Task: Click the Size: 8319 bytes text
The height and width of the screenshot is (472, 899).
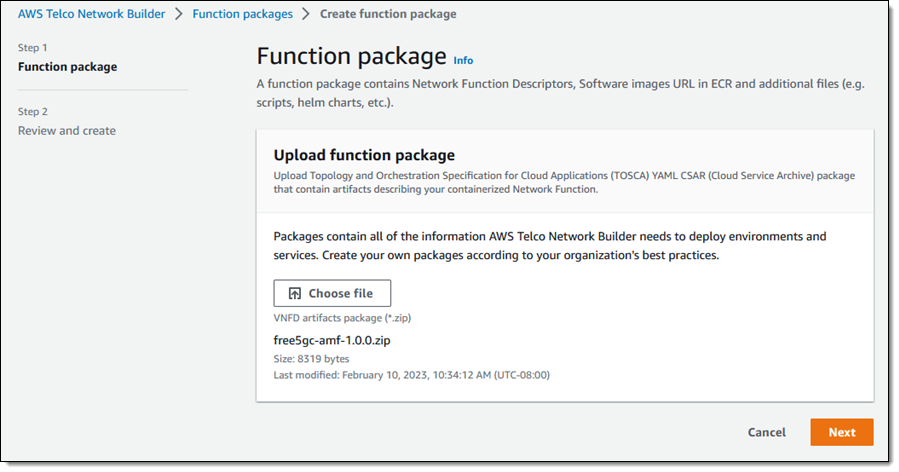Action: click(x=311, y=359)
